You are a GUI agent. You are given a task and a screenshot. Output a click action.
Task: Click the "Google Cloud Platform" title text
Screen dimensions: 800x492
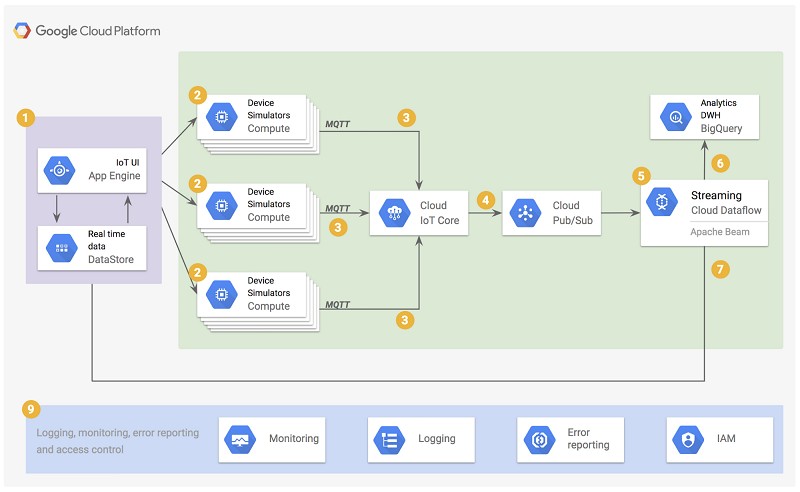[x=98, y=31]
